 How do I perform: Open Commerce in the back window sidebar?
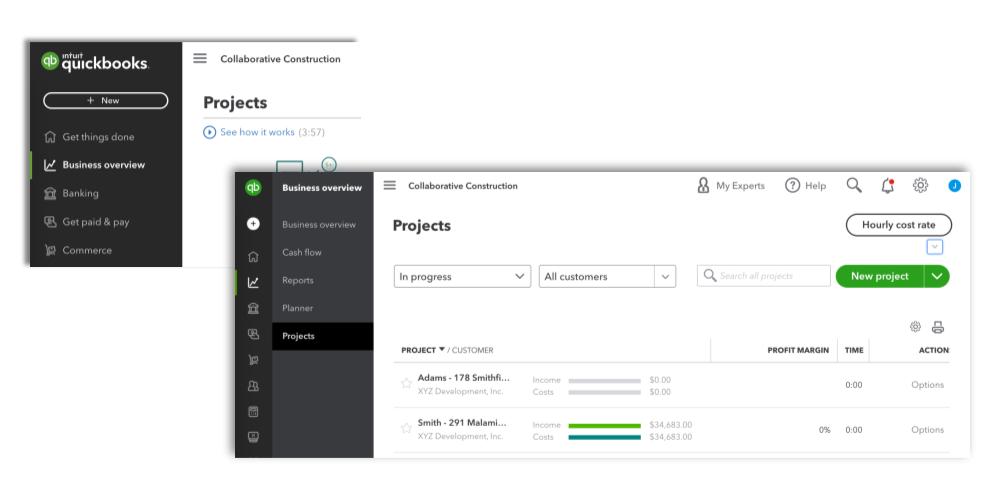87,250
